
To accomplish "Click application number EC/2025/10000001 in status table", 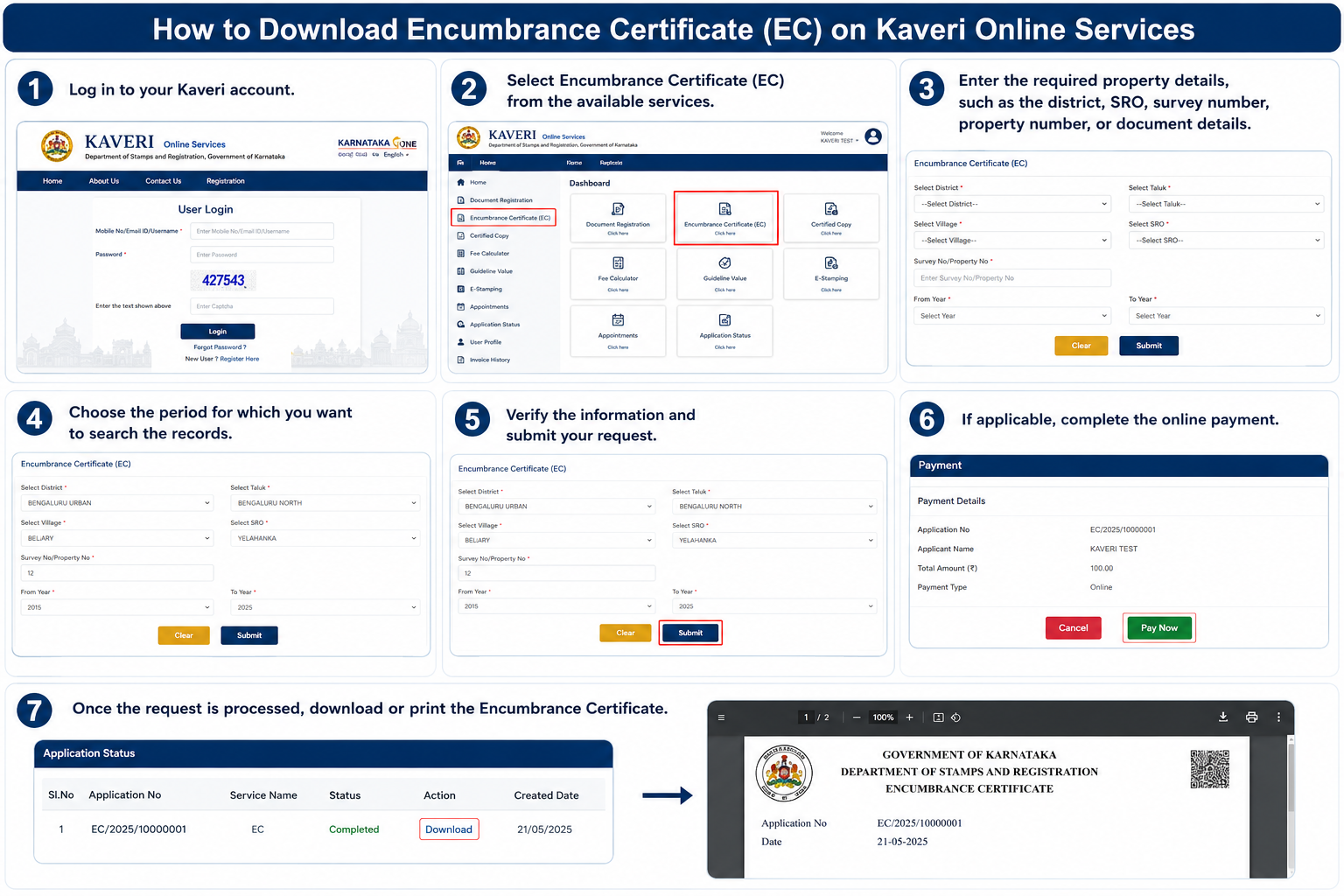I will tap(139, 829).
